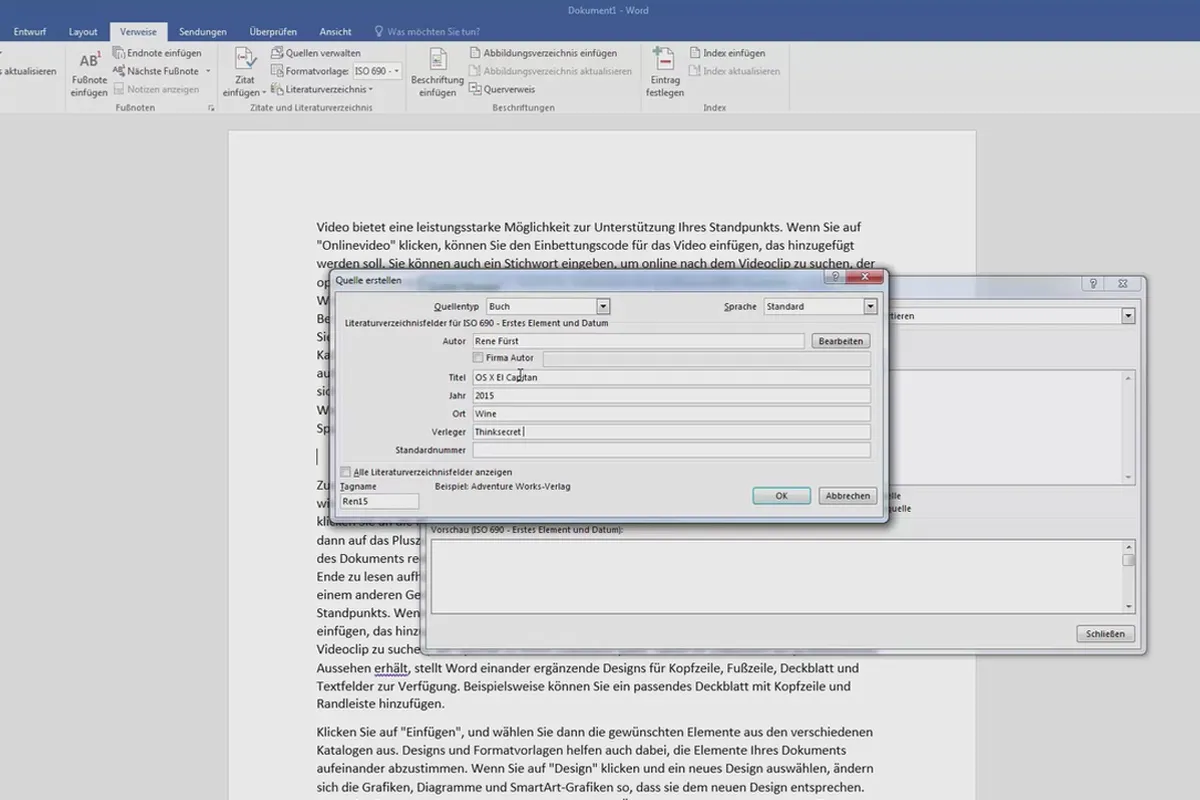Screen dimensions: 1200x800
Task: Open Nächste Fußnote dropdown arrow
Action: pyautogui.click(x=209, y=71)
